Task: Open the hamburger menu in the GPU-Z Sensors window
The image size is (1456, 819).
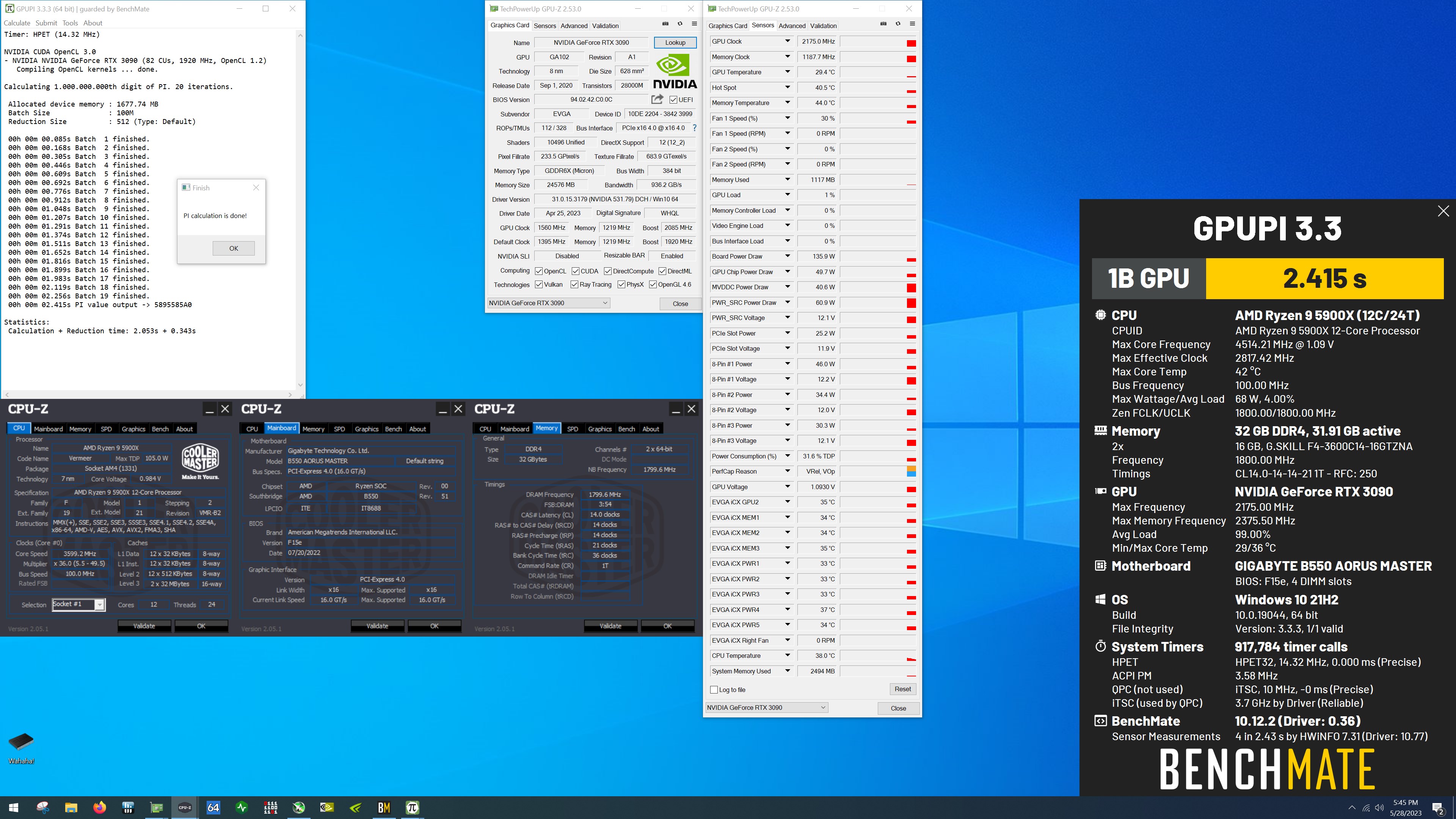Action: pos(912,24)
